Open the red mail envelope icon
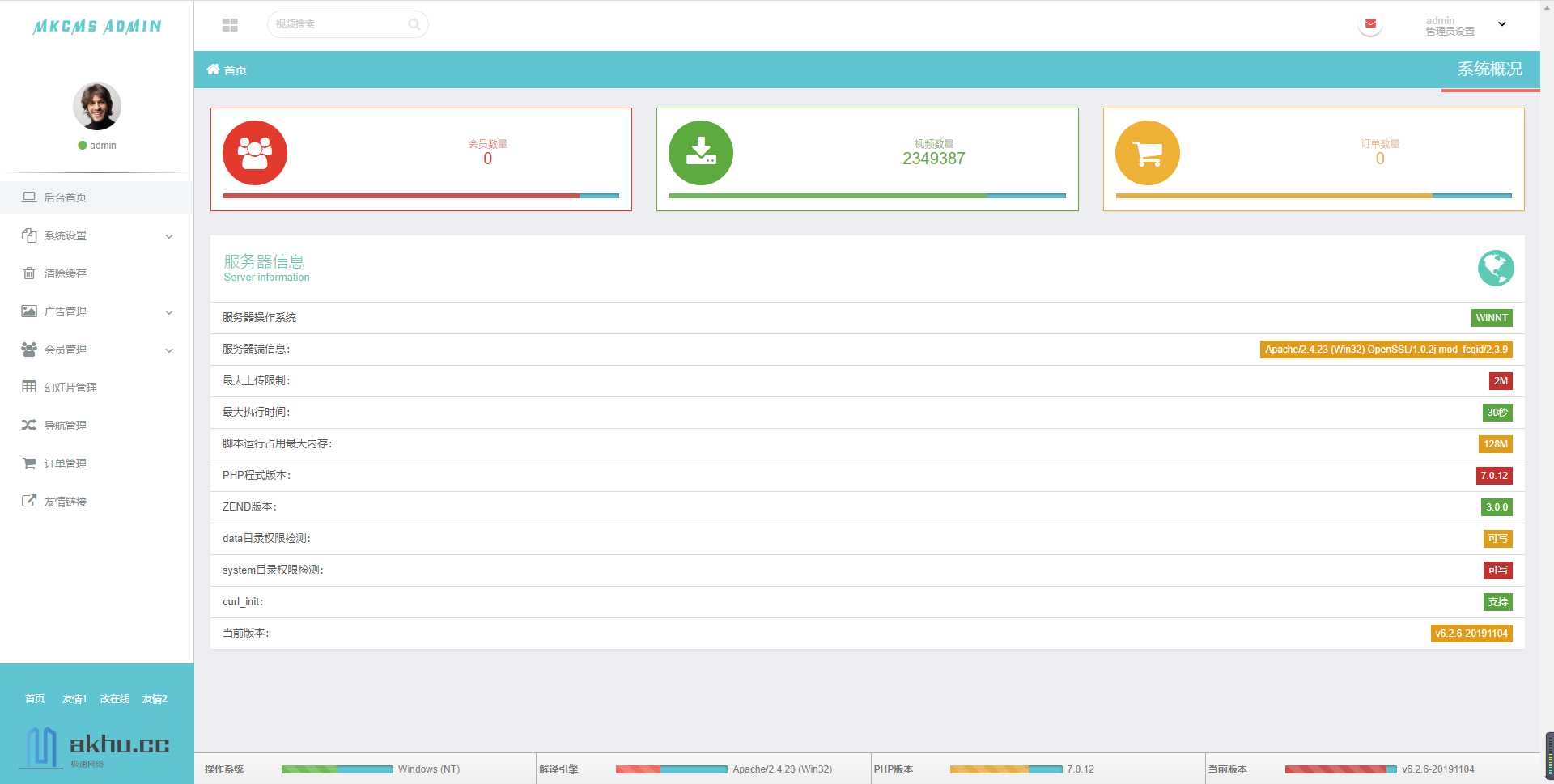The image size is (1554, 784). click(1370, 24)
